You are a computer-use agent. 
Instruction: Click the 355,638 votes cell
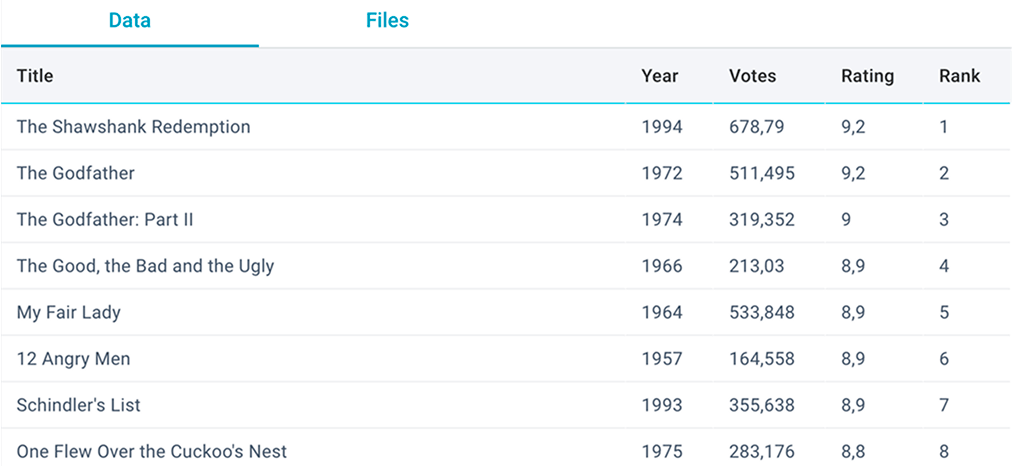762,405
